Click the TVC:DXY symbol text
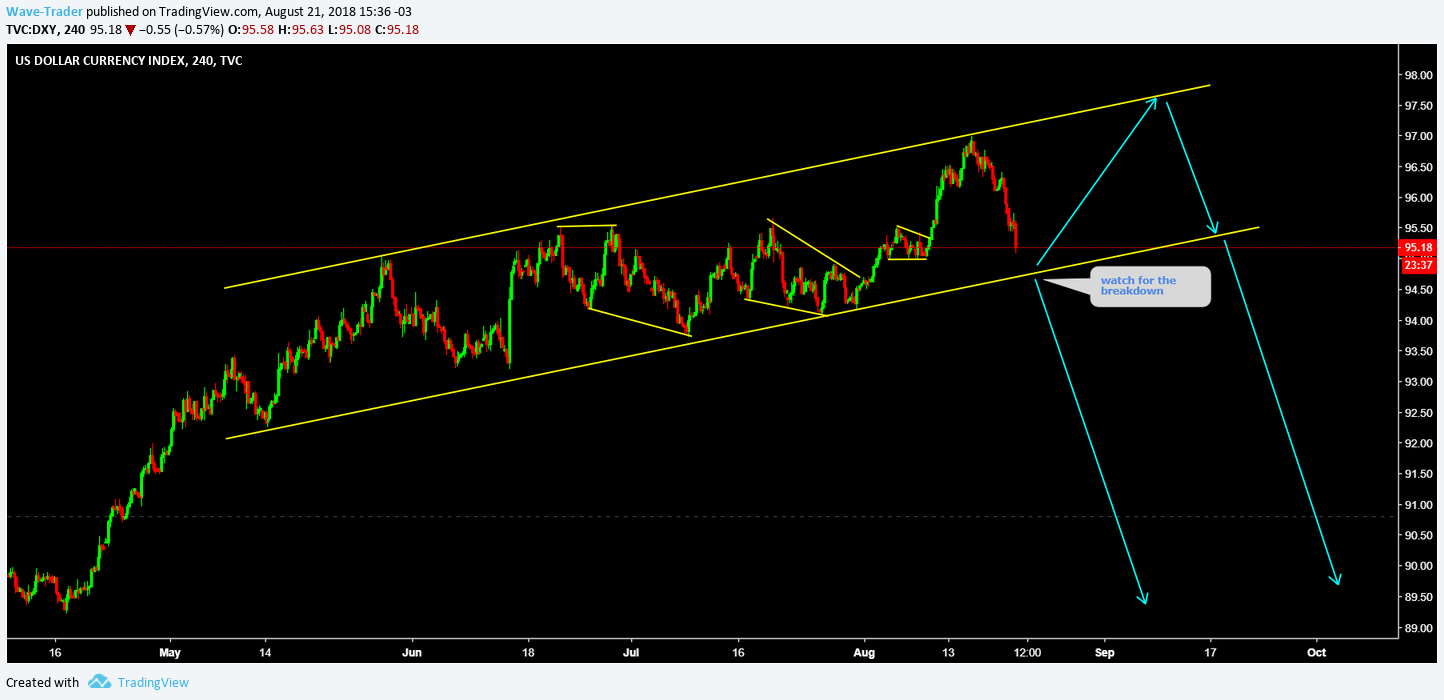Screen dimensions: 1444x700 tap(33, 30)
